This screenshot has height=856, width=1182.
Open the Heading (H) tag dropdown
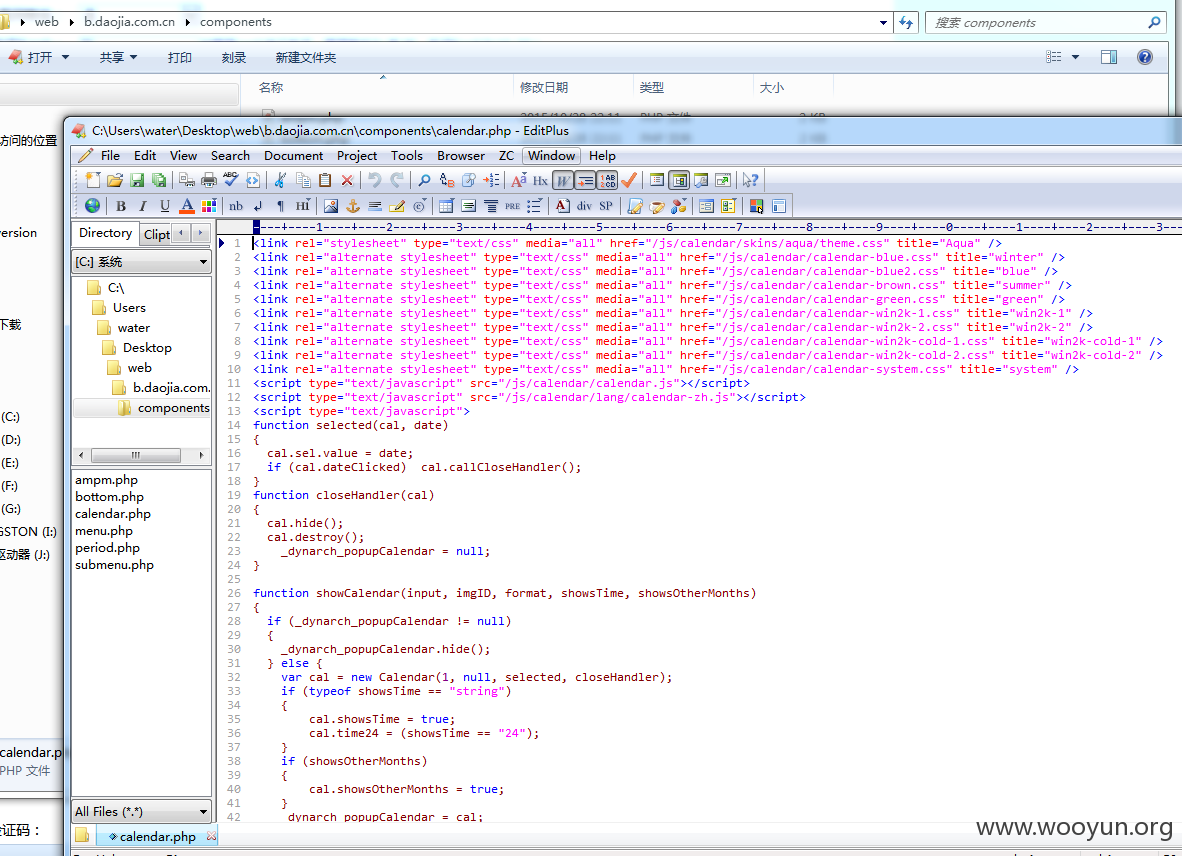pos(302,206)
